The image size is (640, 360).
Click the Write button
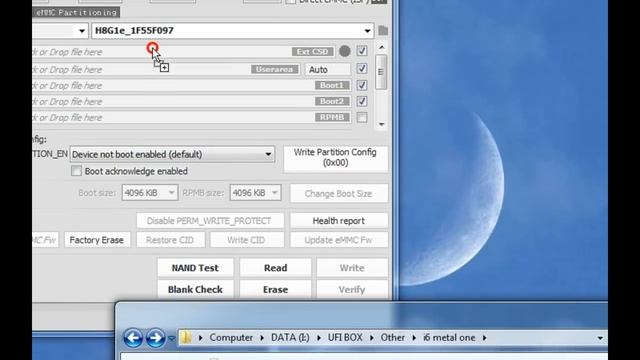352,268
